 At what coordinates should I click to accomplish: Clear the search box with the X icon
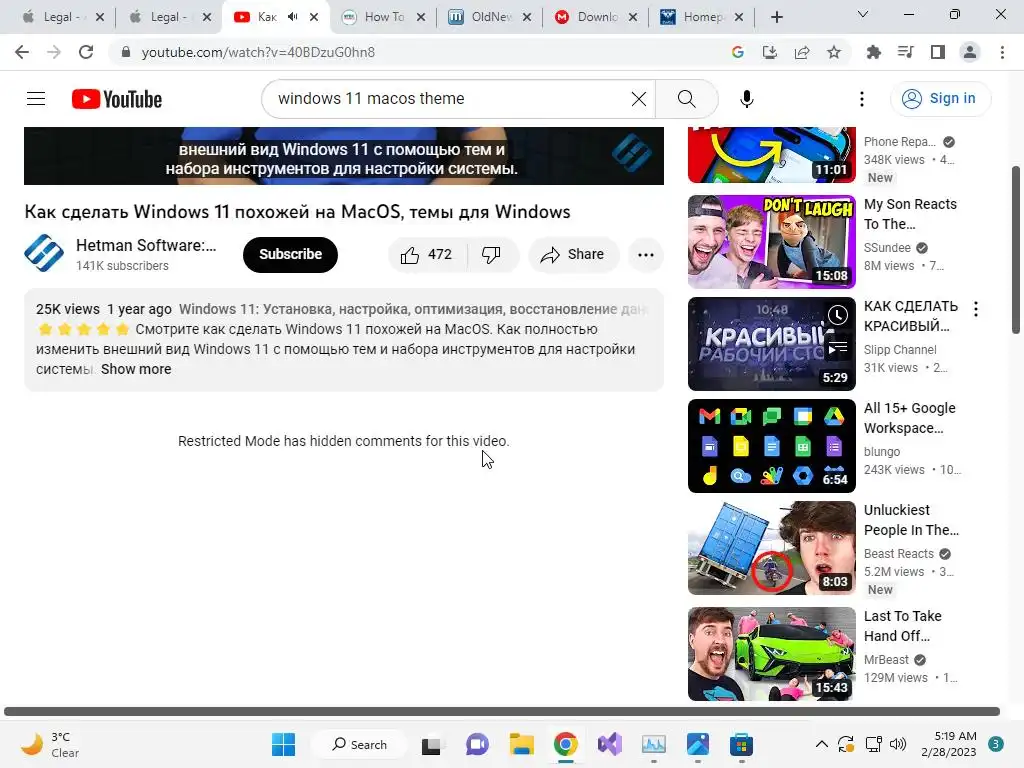639,99
